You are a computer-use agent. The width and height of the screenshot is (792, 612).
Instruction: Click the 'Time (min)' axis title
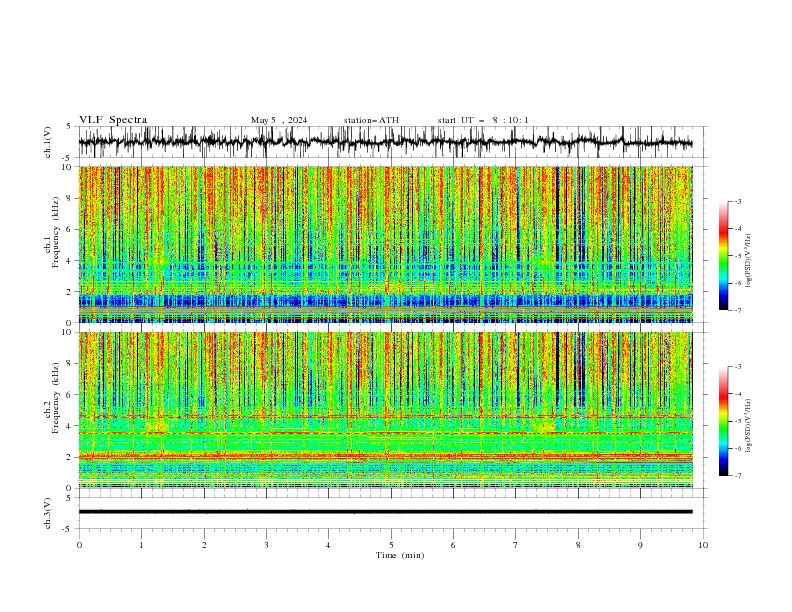click(x=400, y=555)
